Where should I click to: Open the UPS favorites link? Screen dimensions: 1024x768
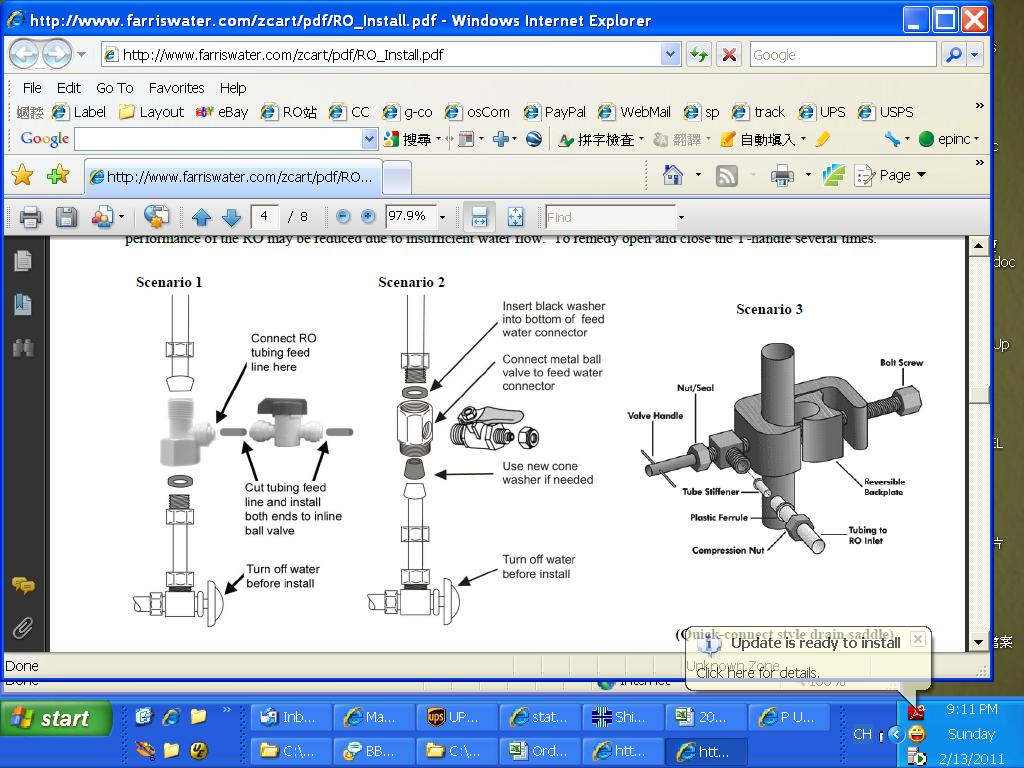coord(821,112)
